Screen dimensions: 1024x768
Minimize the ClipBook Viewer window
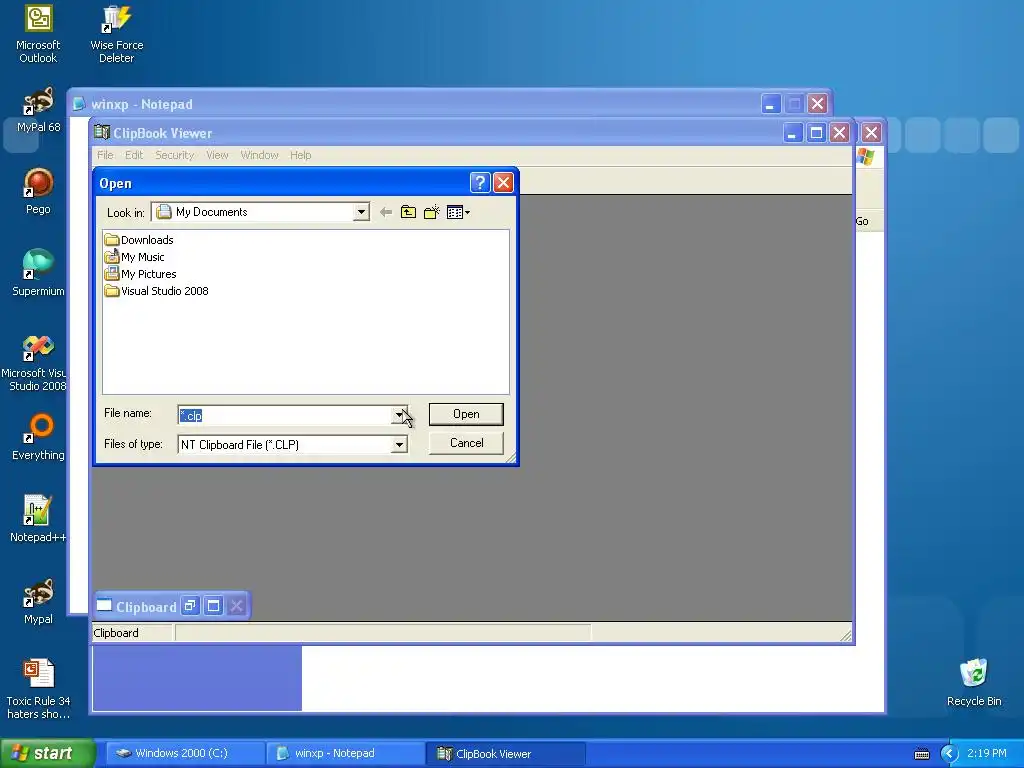coord(793,133)
